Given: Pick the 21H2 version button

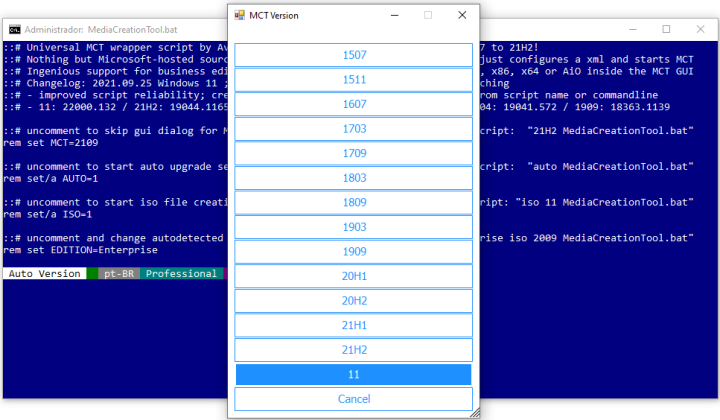Looking at the screenshot, I should 354,350.
